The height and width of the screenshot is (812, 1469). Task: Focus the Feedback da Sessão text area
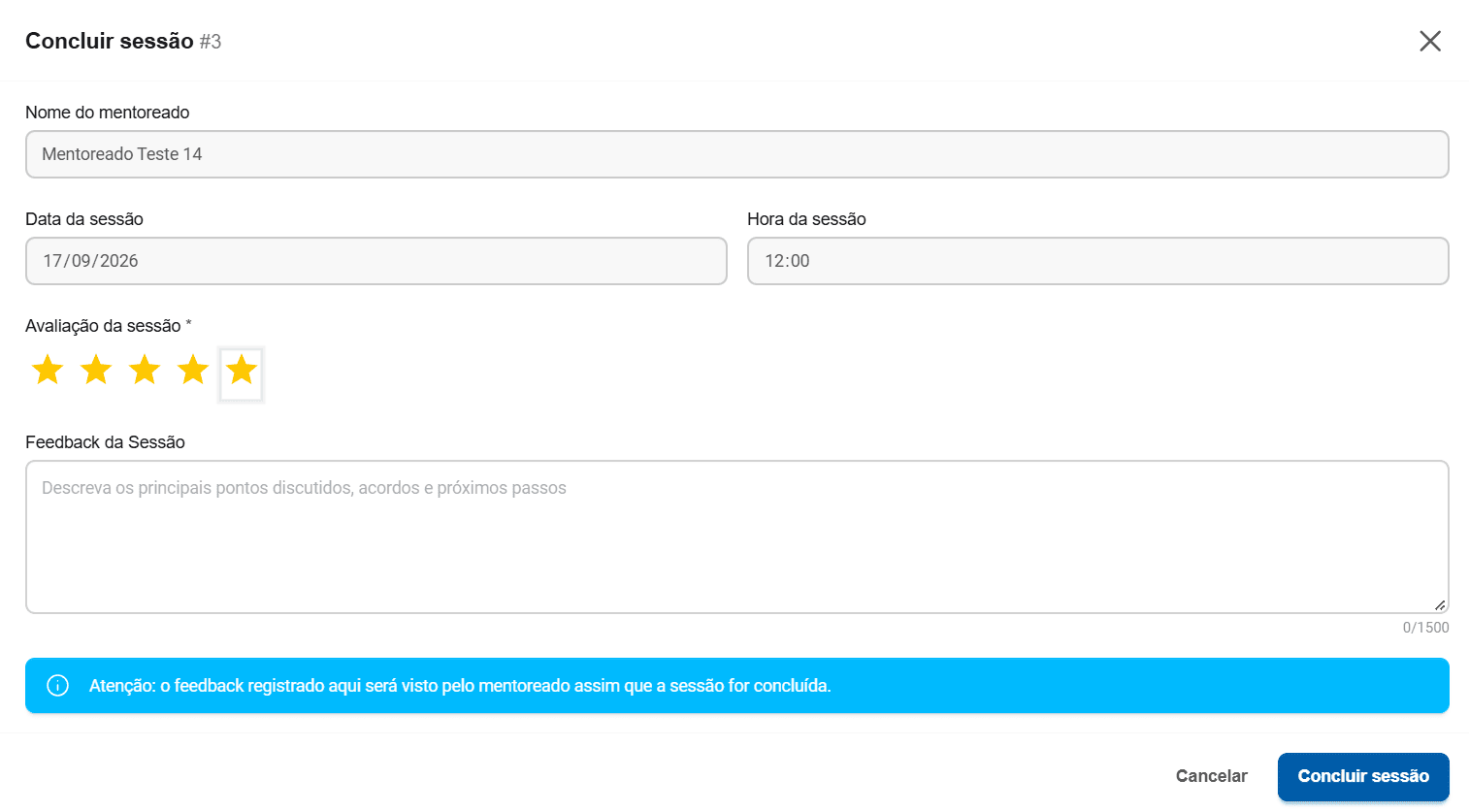click(737, 536)
